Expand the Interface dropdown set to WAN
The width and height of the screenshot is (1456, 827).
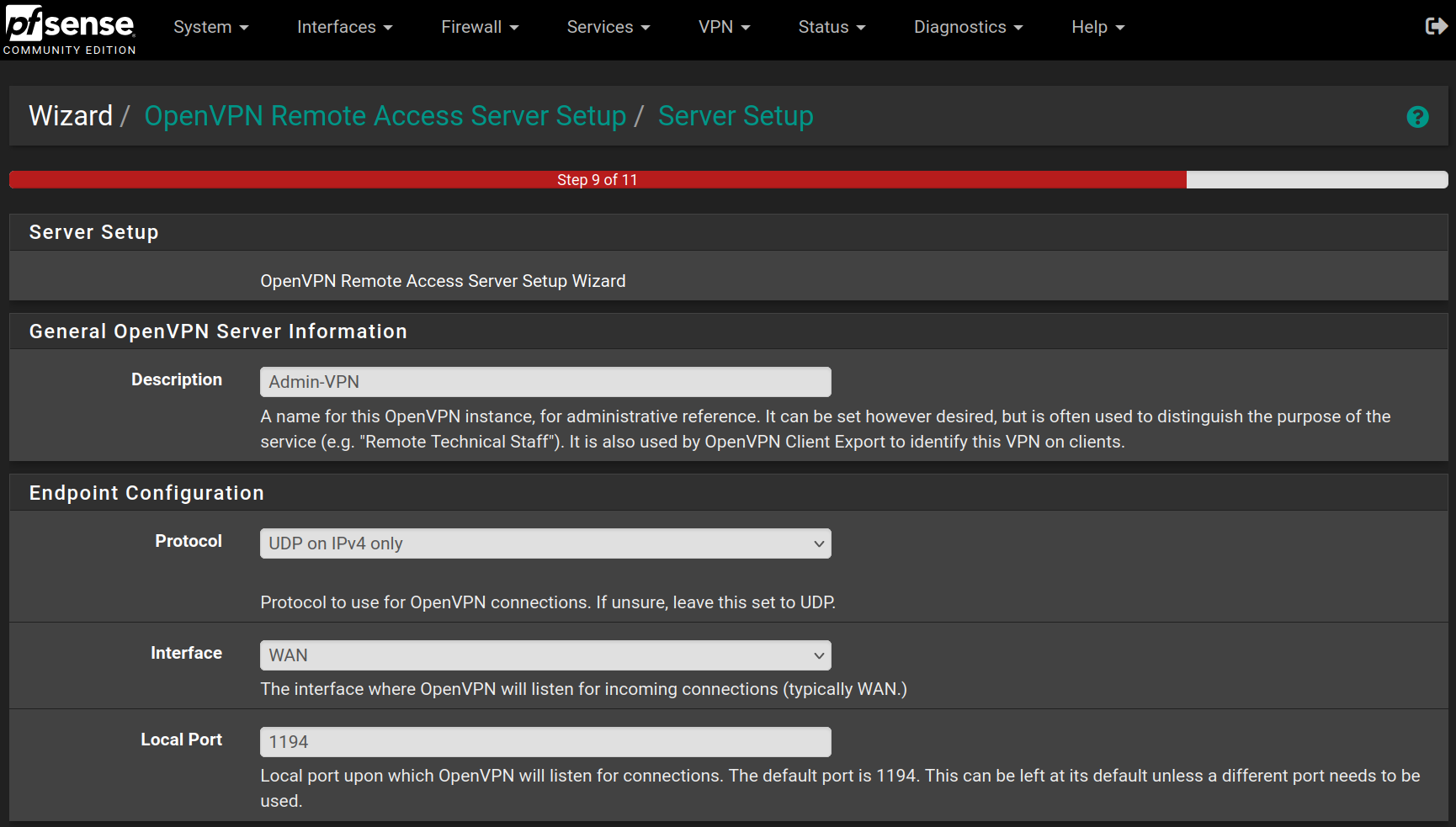point(545,655)
